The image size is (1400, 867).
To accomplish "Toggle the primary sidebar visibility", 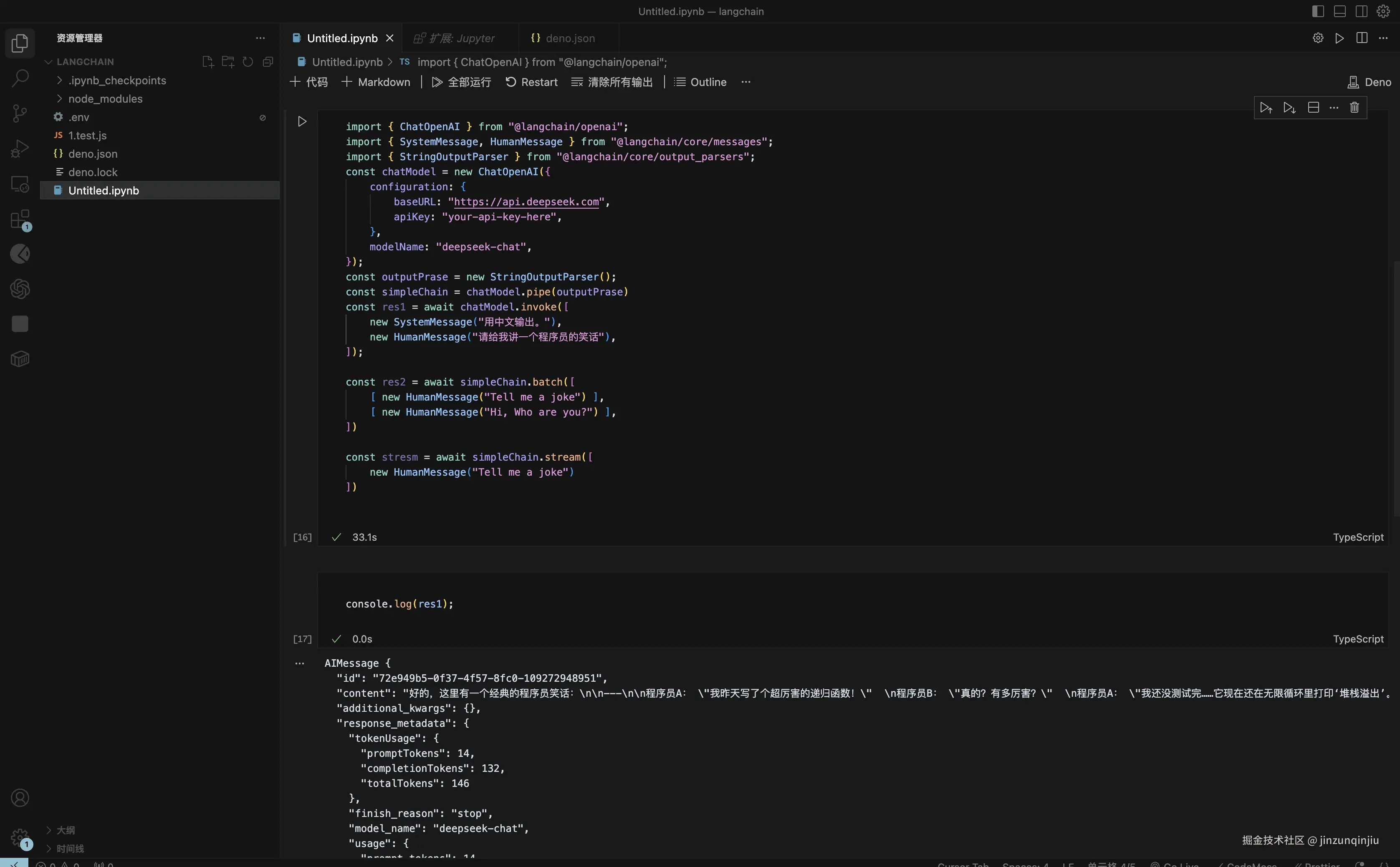I will 1318,11.
